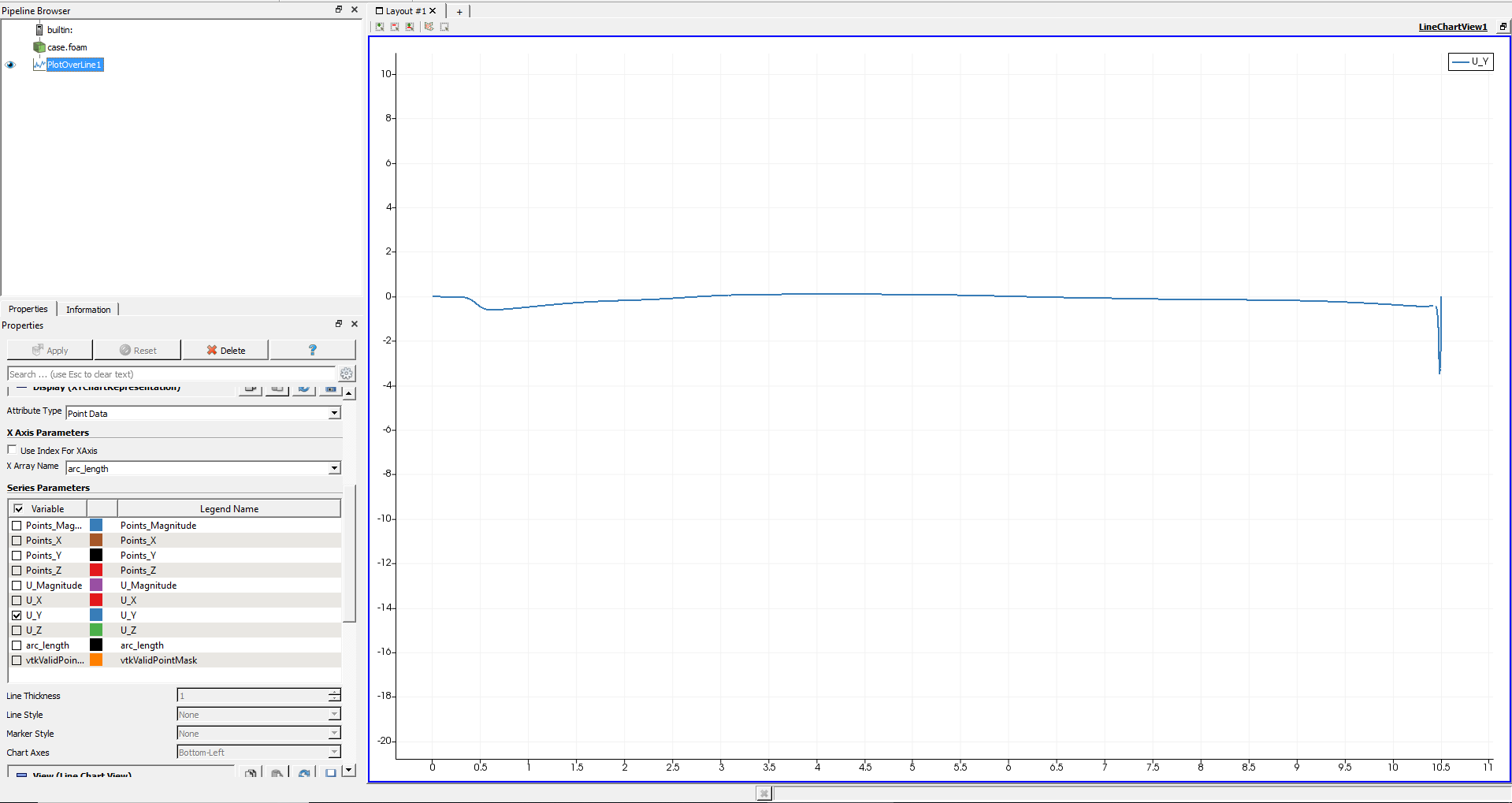The height and width of the screenshot is (803, 1512).
Task: Click the Points_X brown color swatch
Action: 96,540
